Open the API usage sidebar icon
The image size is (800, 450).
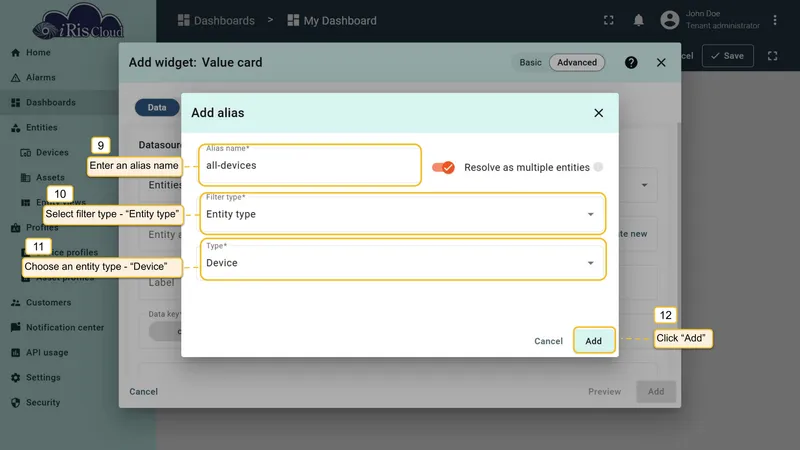(15, 353)
